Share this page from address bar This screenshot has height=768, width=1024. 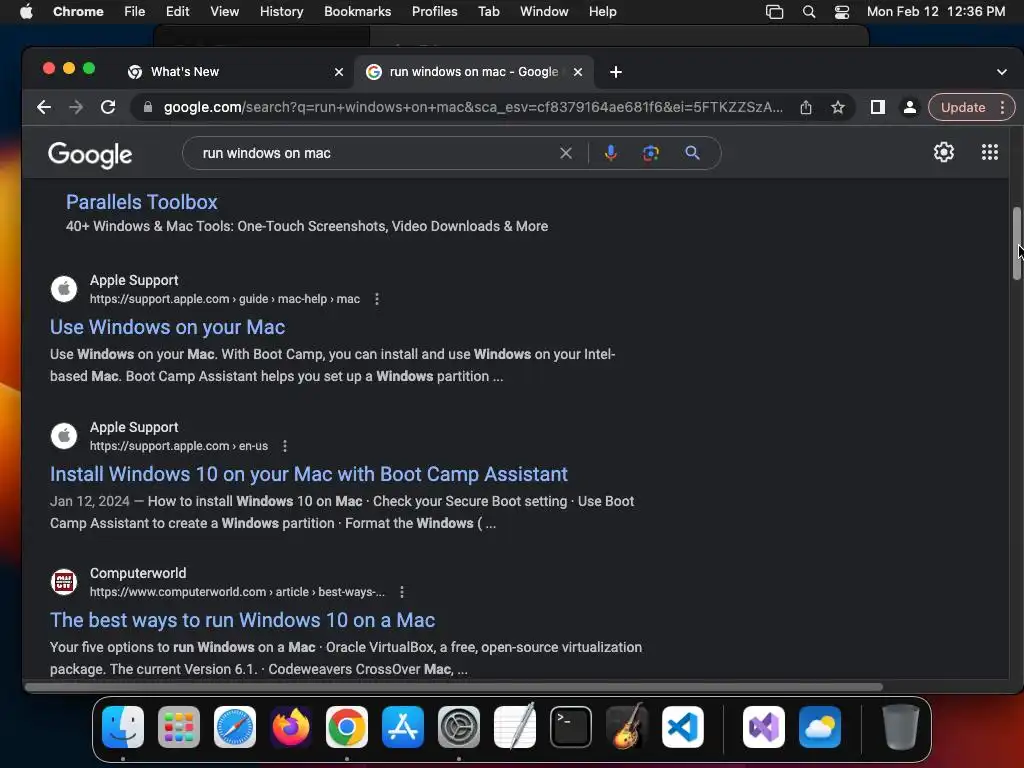tap(806, 107)
